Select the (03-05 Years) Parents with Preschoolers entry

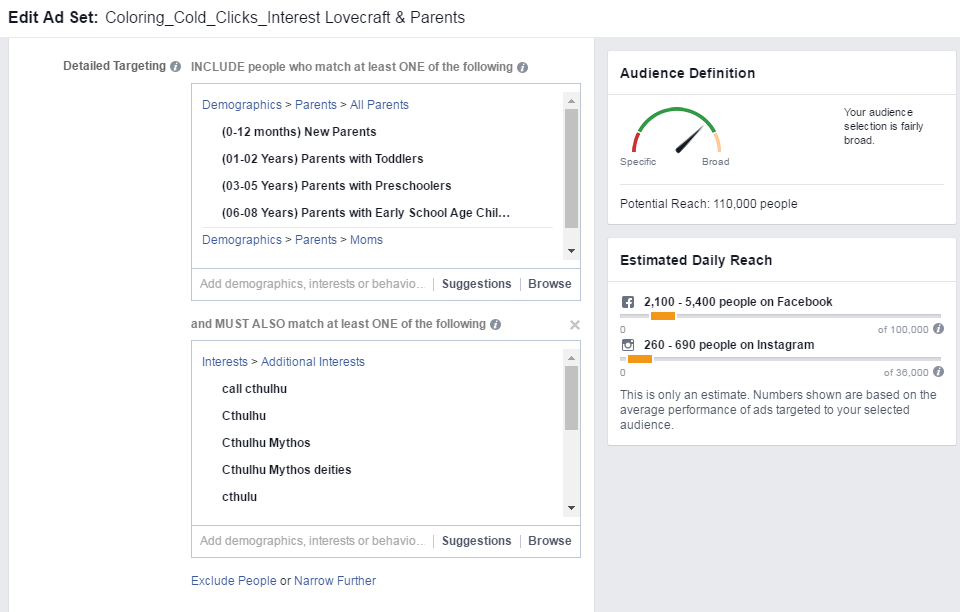coord(337,185)
